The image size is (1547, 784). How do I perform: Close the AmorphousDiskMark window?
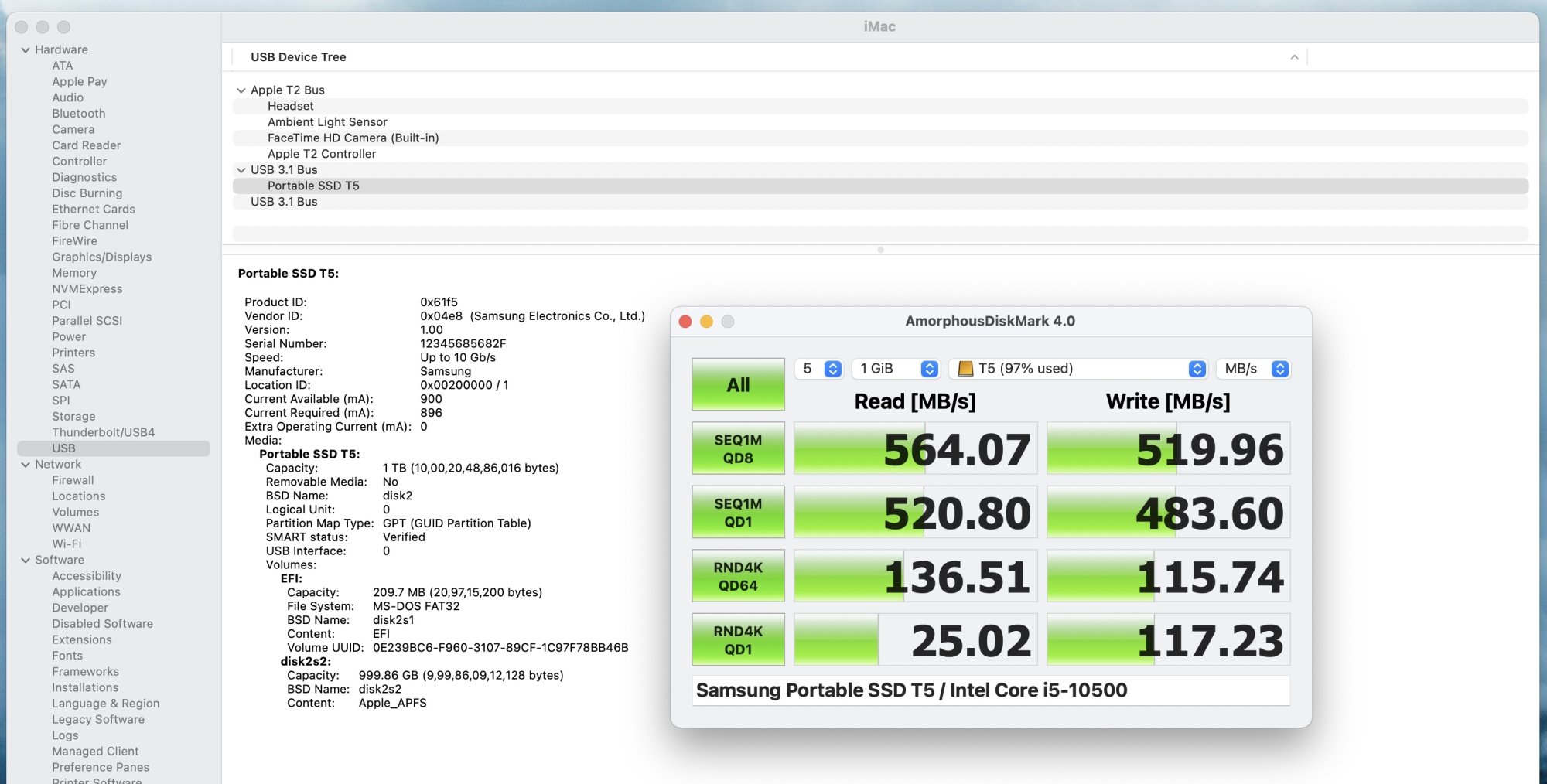(685, 322)
